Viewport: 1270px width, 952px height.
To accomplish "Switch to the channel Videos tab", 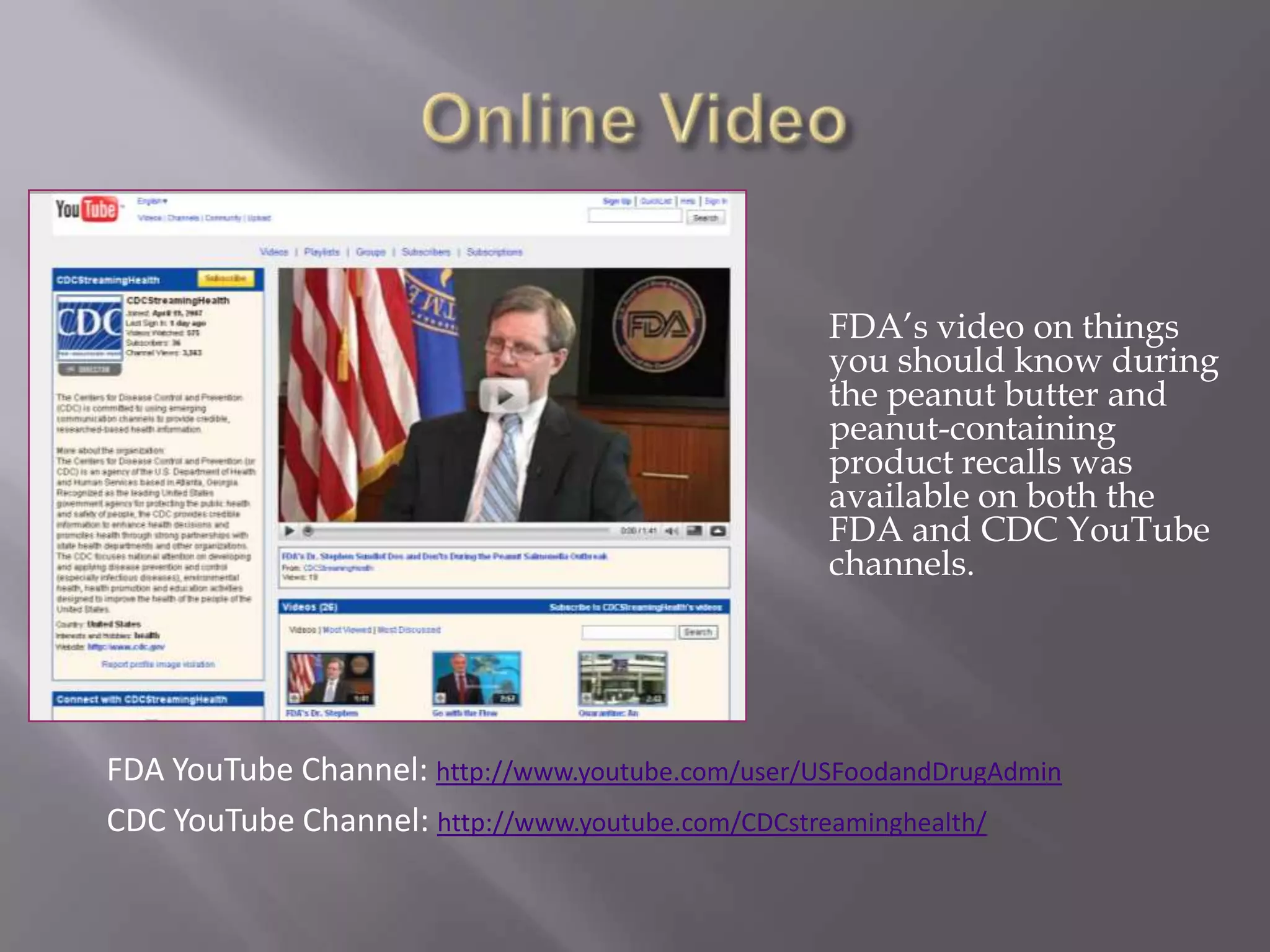I will [x=274, y=252].
